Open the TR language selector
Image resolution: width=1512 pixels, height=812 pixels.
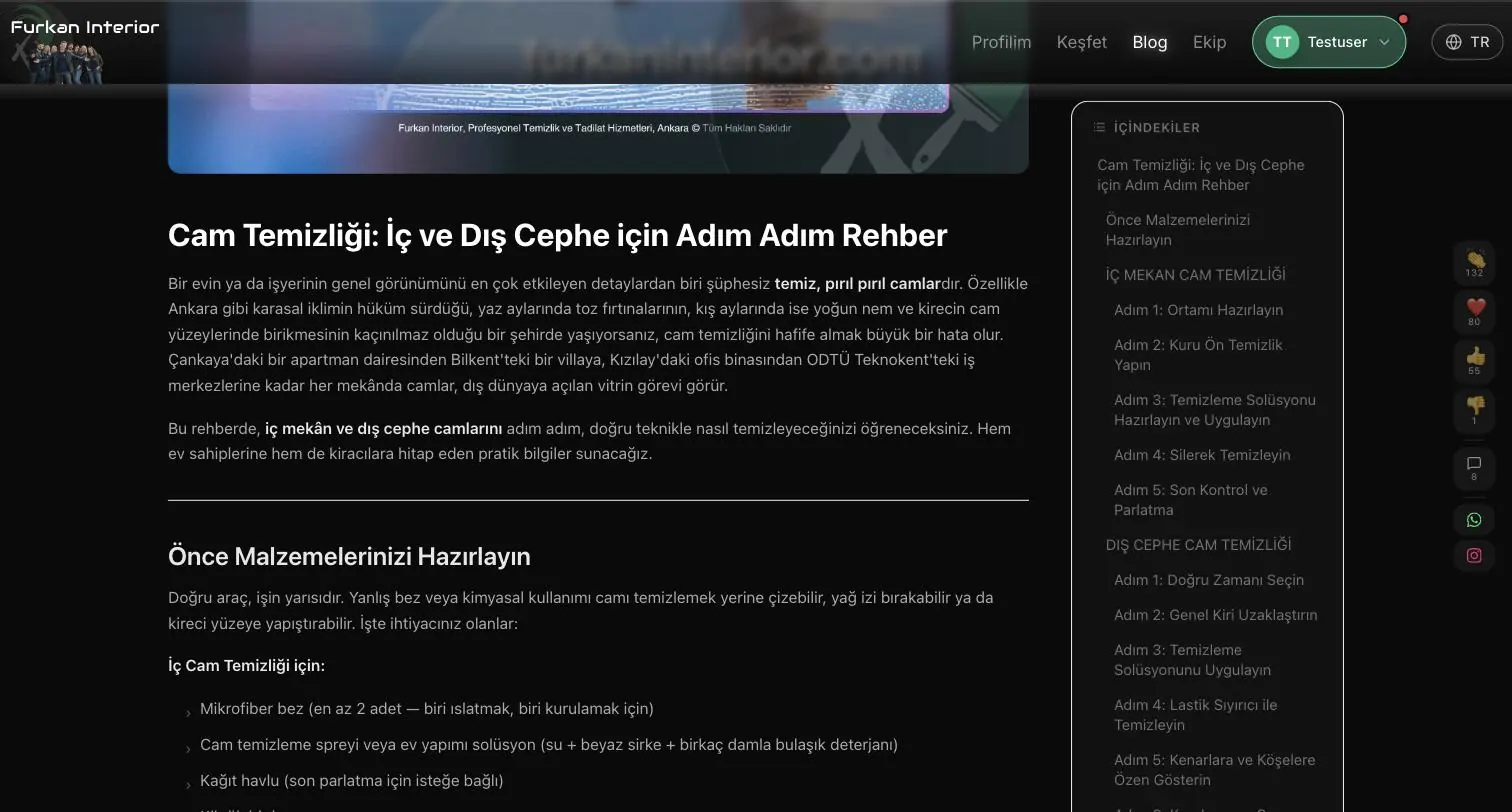point(1467,42)
